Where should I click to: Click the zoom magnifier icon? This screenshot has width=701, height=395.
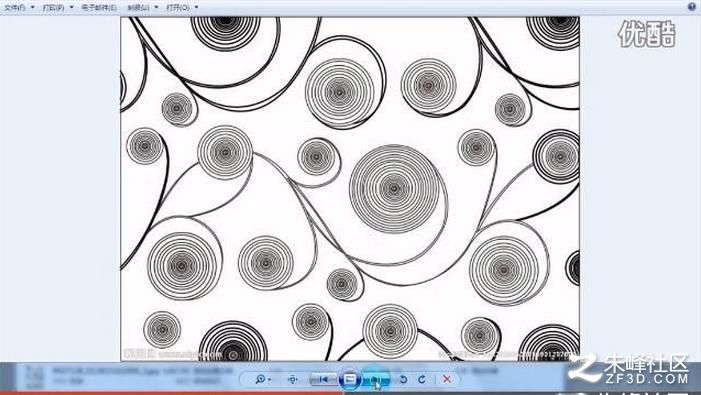(x=260, y=379)
